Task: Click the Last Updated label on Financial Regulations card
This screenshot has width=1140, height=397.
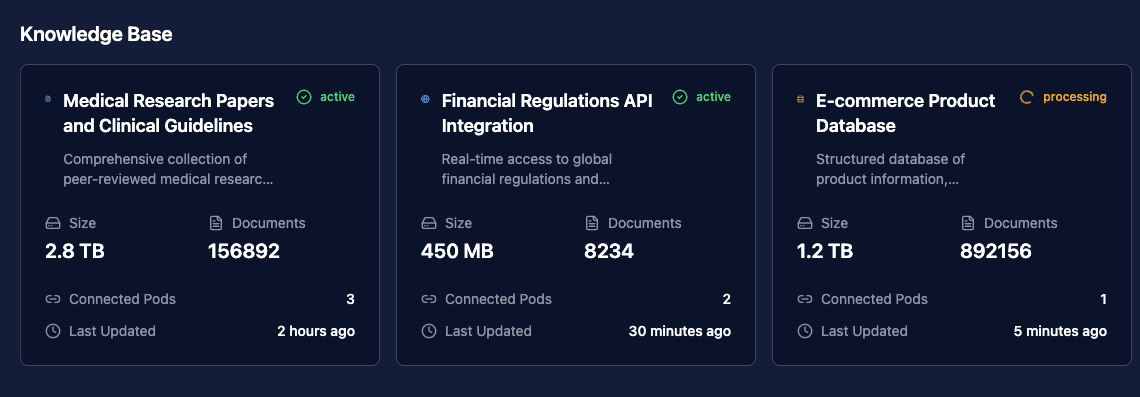Action: pyautogui.click(x=488, y=331)
